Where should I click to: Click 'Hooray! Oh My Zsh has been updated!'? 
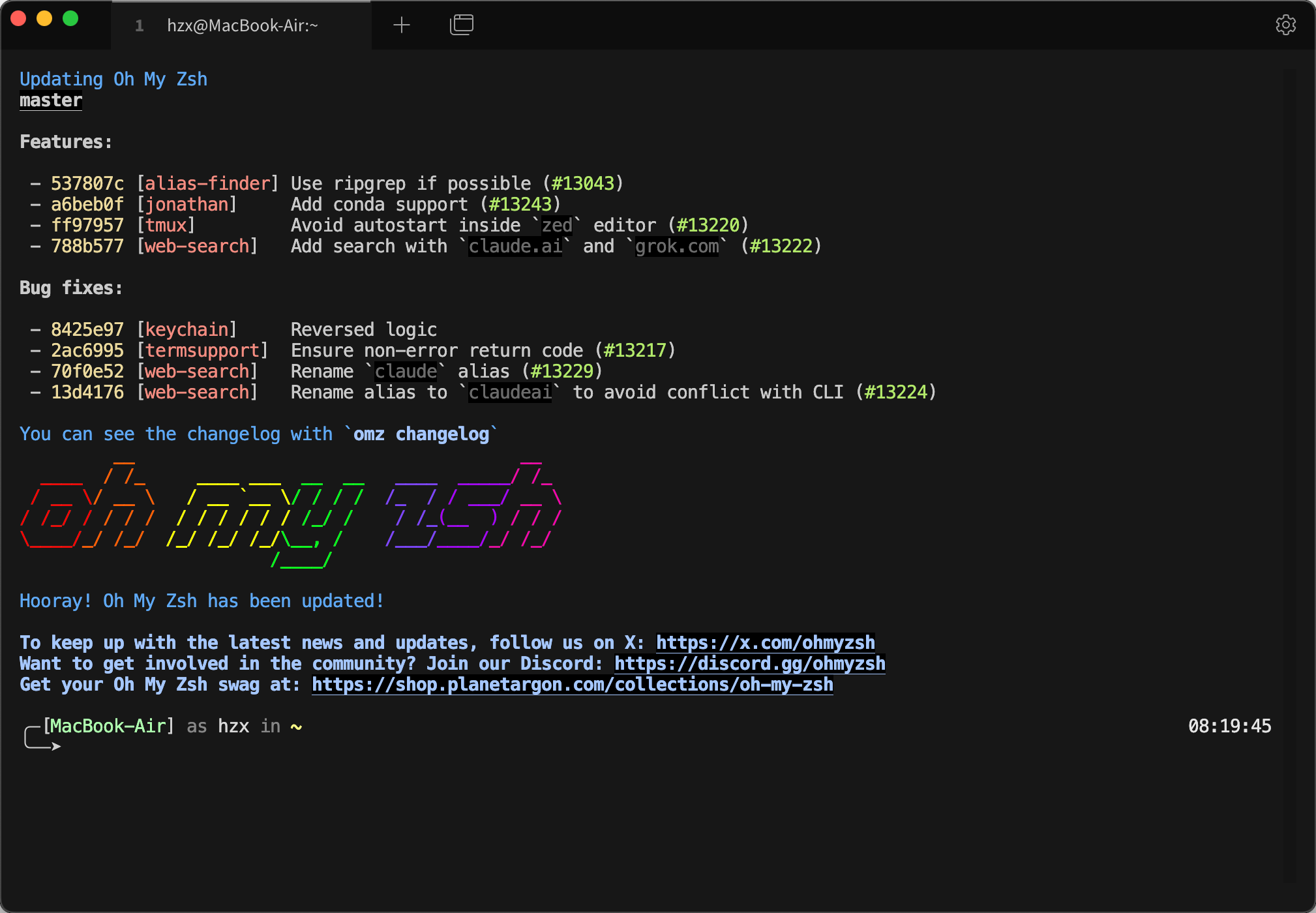202,601
